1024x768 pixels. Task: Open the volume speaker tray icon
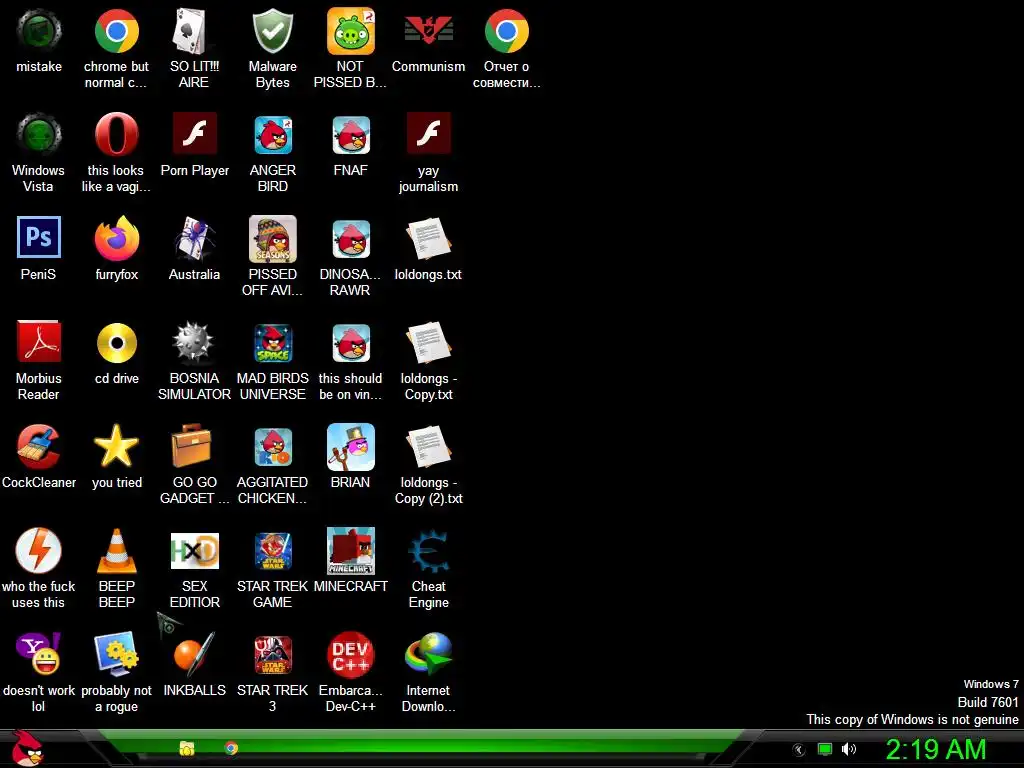click(x=849, y=749)
